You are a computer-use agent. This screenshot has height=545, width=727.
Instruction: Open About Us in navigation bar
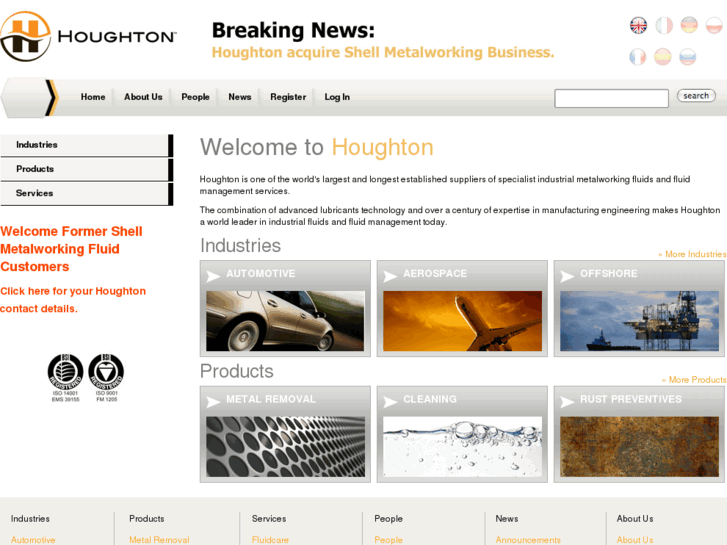coord(143,97)
